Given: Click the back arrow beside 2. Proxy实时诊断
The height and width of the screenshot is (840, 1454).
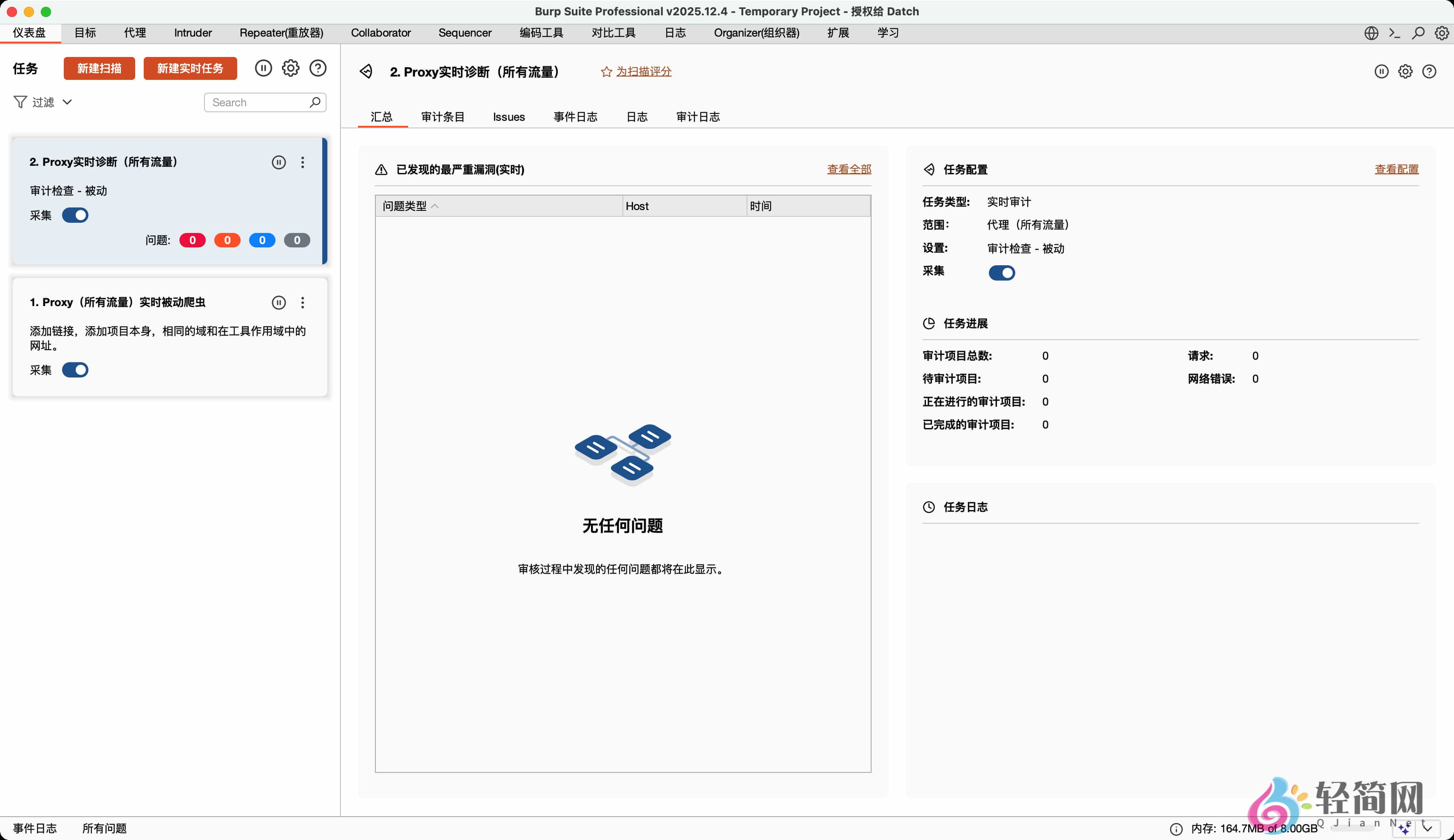Looking at the screenshot, I should (x=366, y=71).
